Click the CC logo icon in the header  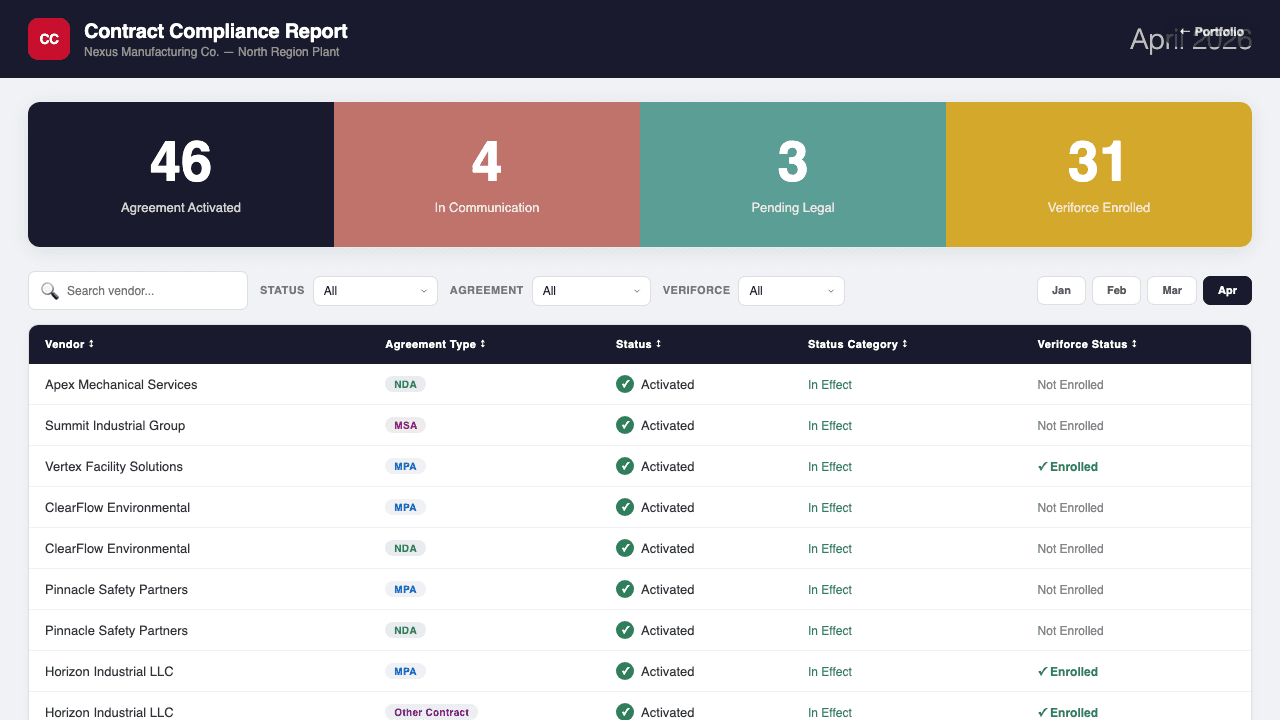(x=48, y=38)
